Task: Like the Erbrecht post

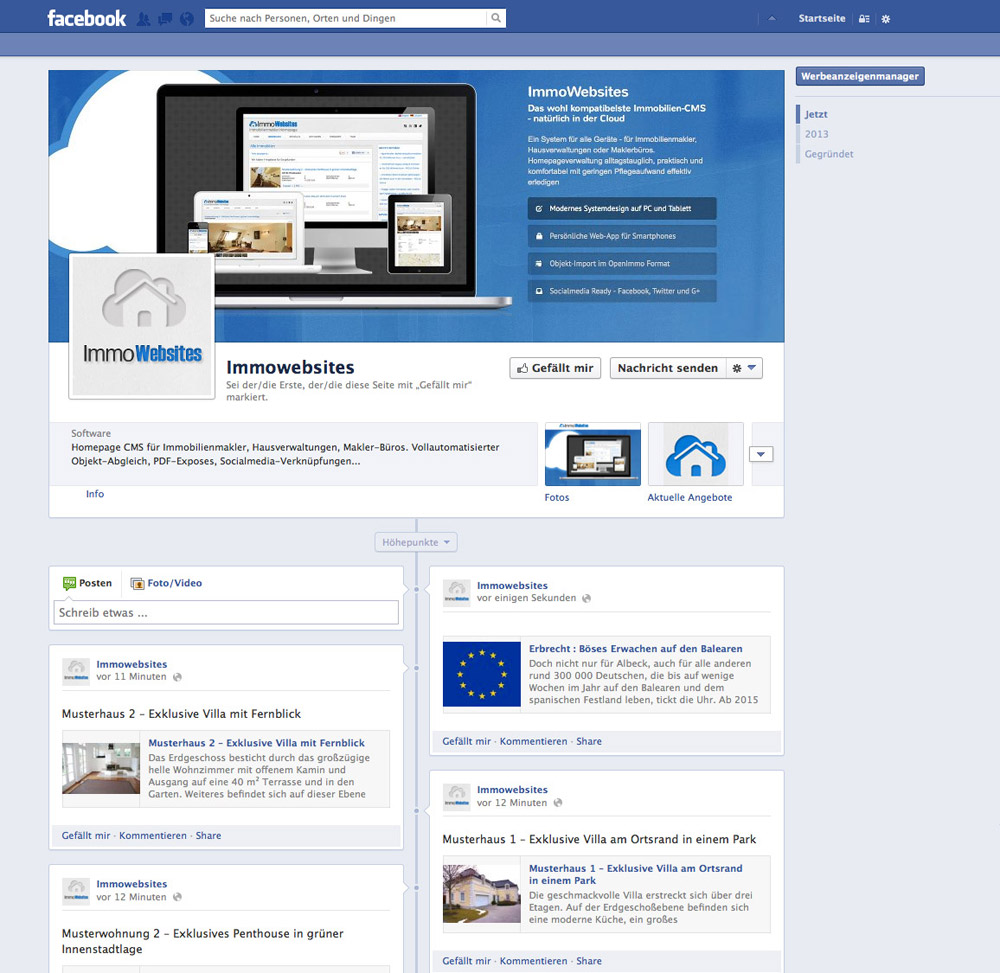Action: [466, 741]
